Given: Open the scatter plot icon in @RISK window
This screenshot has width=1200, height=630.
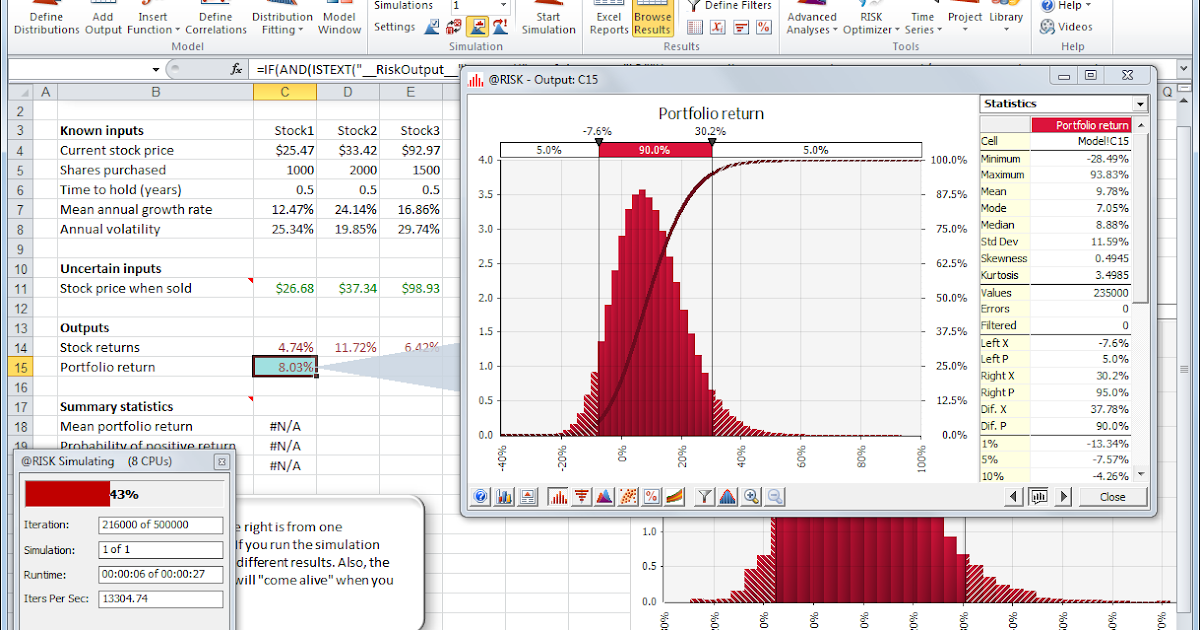Looking at the screenshot, I should [628, 496].
